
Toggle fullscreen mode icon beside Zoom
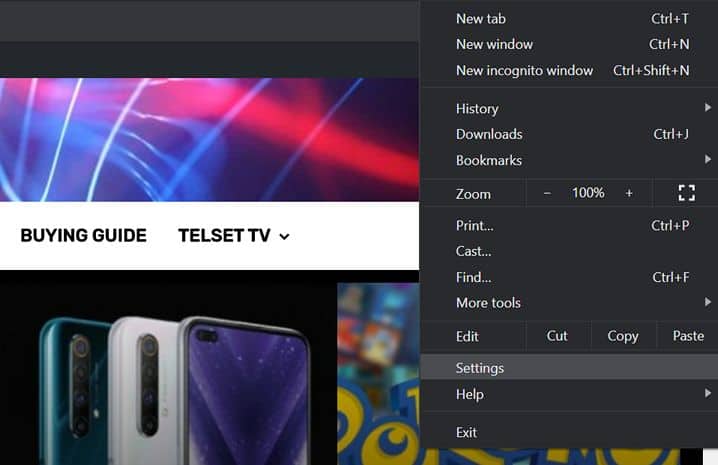pos(686,193)
